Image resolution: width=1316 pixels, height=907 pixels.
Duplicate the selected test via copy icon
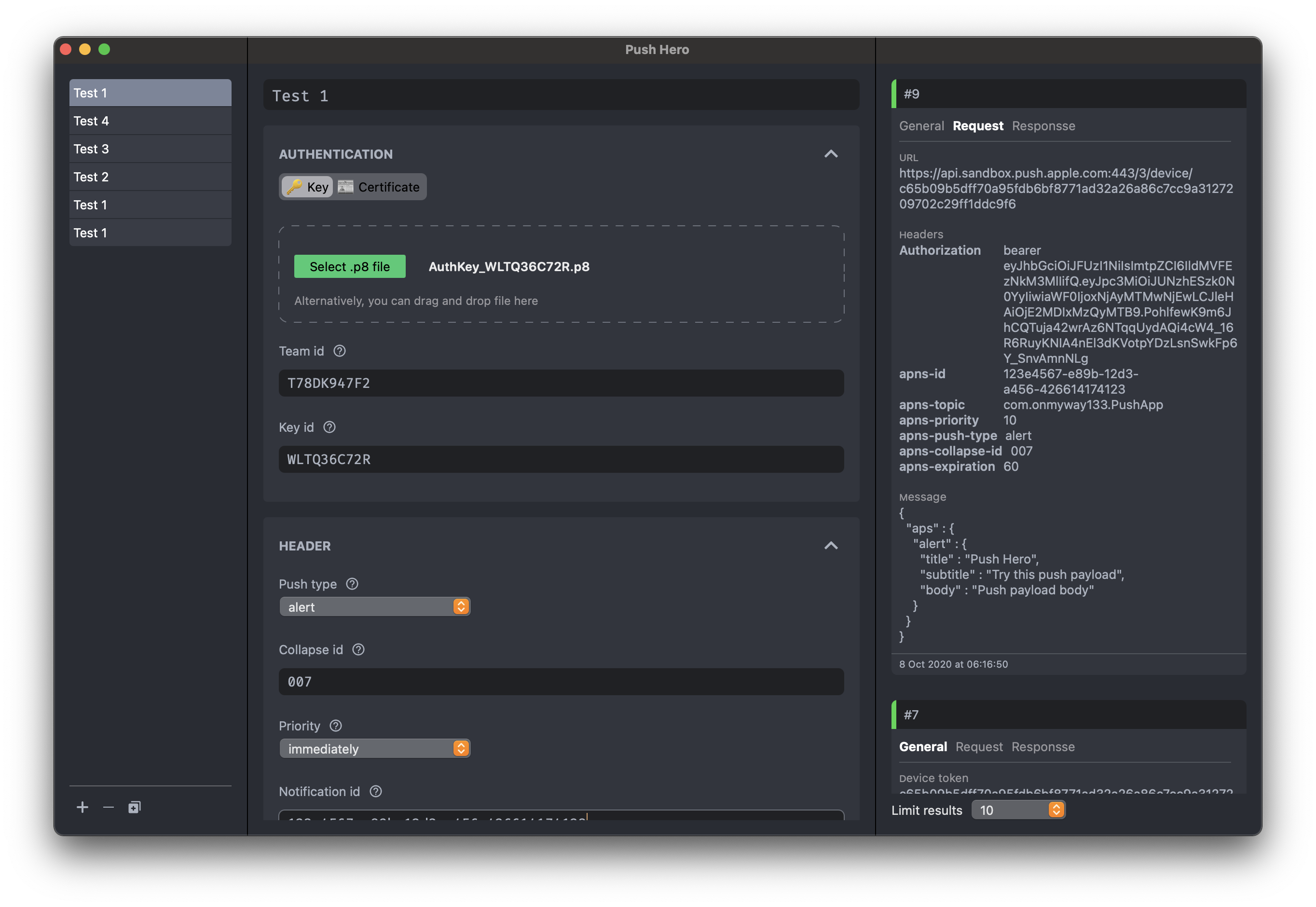[134, 808]
